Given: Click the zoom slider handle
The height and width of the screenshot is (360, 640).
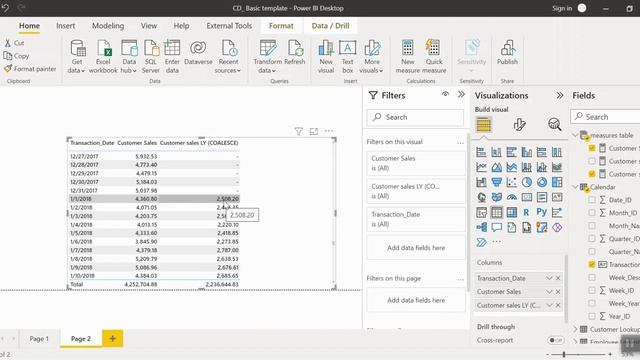Looking at the screenshot, I should [x=564, y=355].
